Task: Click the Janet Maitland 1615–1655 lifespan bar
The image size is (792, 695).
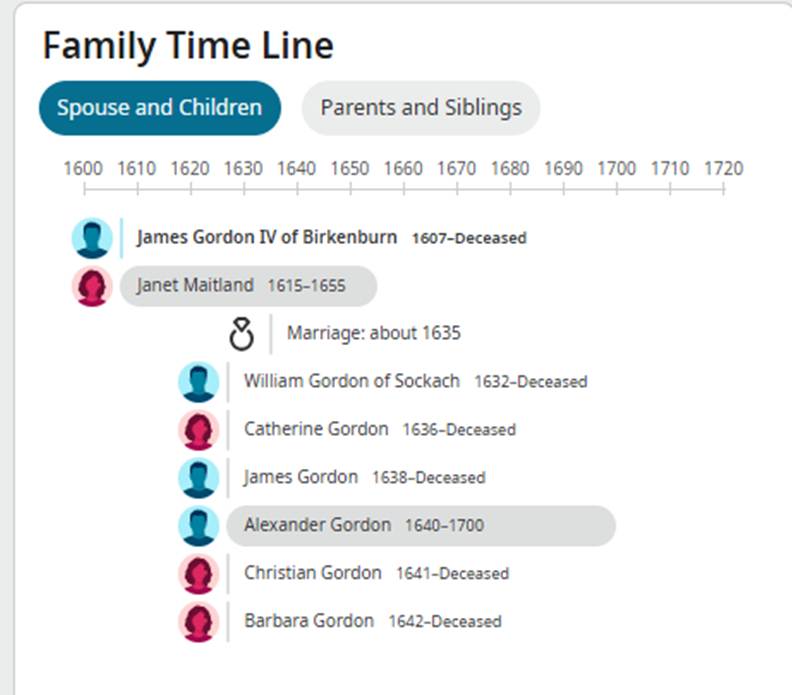Action: (248, 286)
